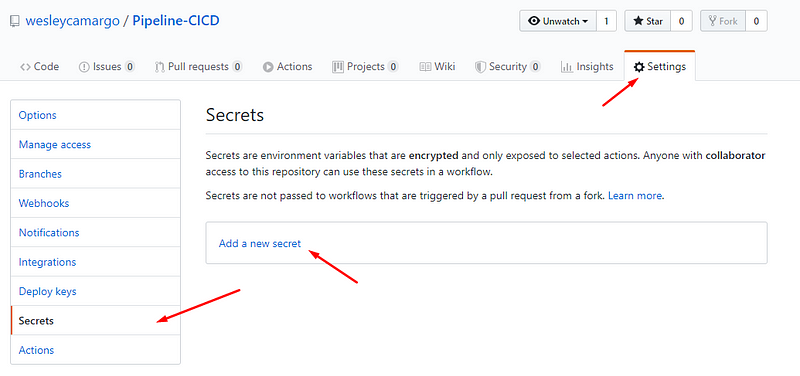The width and height of the screenshot is (800, 376).
Task: Open Webhooks settings in sidebar
Action: click(x=95, y=203)
